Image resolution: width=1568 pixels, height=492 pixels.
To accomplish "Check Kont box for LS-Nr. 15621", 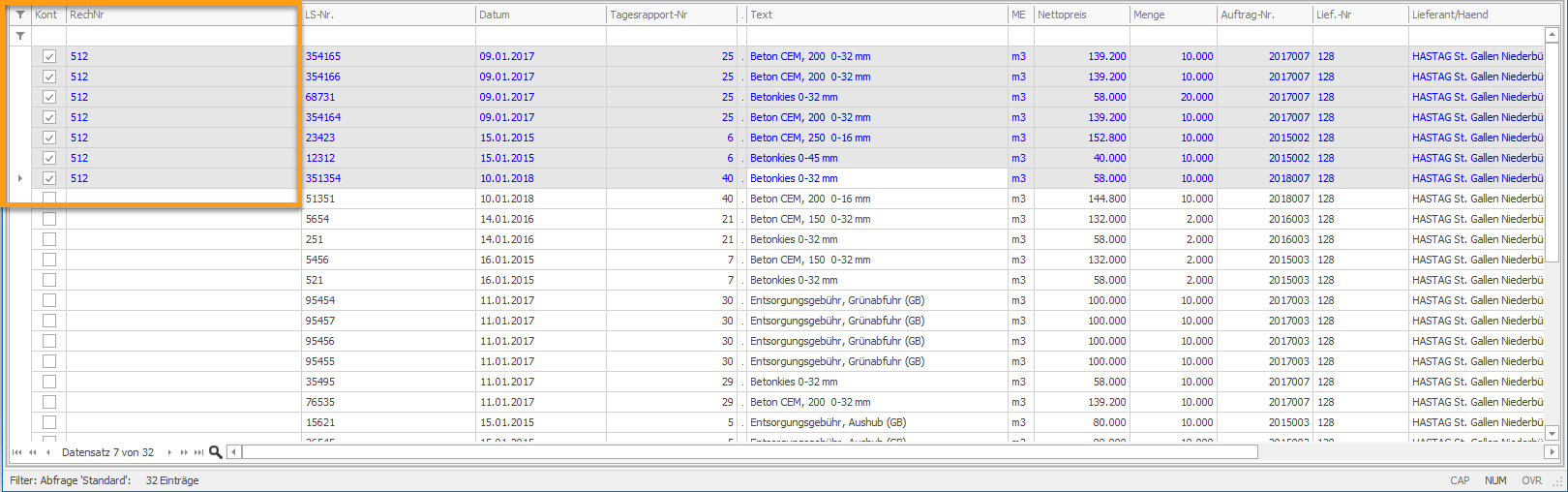I will click(49, 422).
